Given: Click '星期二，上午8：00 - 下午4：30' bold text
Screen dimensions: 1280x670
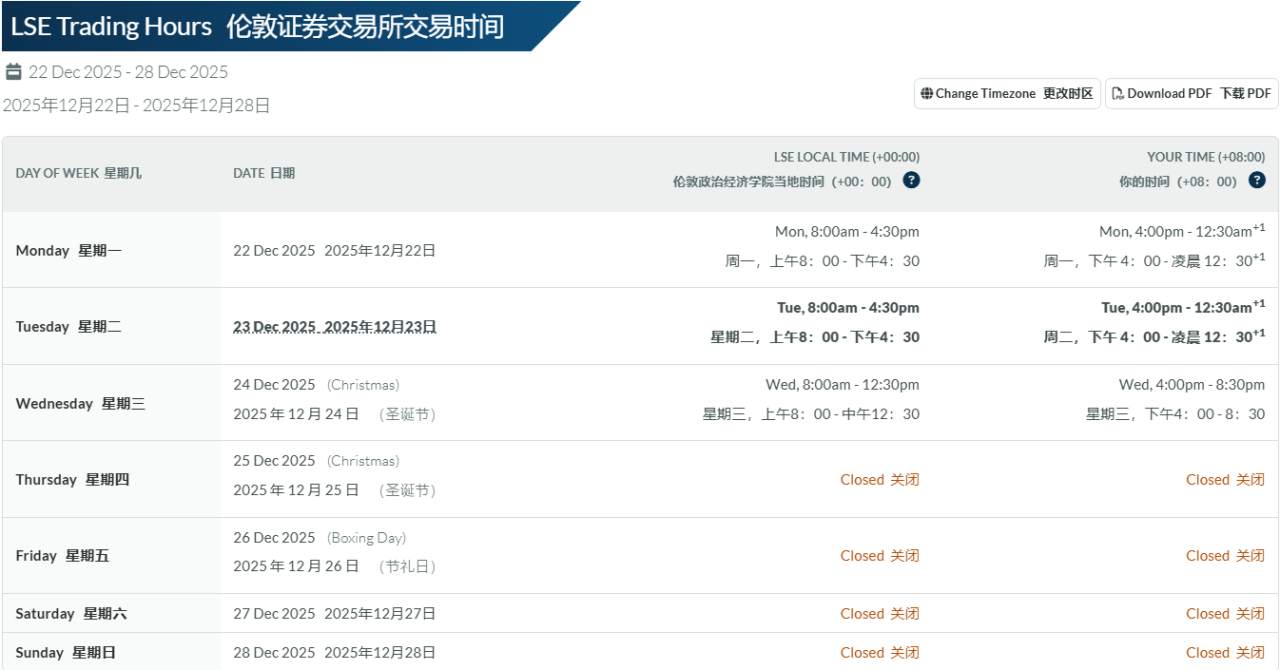Looking at the screenshot, I should point(815,338).
